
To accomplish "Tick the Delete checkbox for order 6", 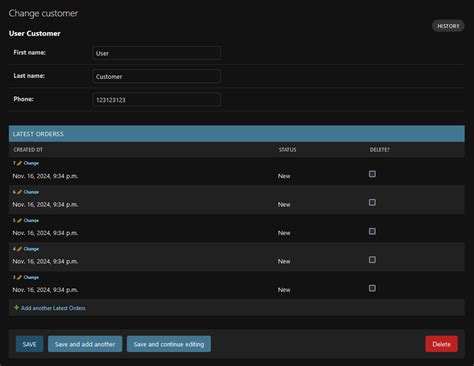I will [372, 202].
